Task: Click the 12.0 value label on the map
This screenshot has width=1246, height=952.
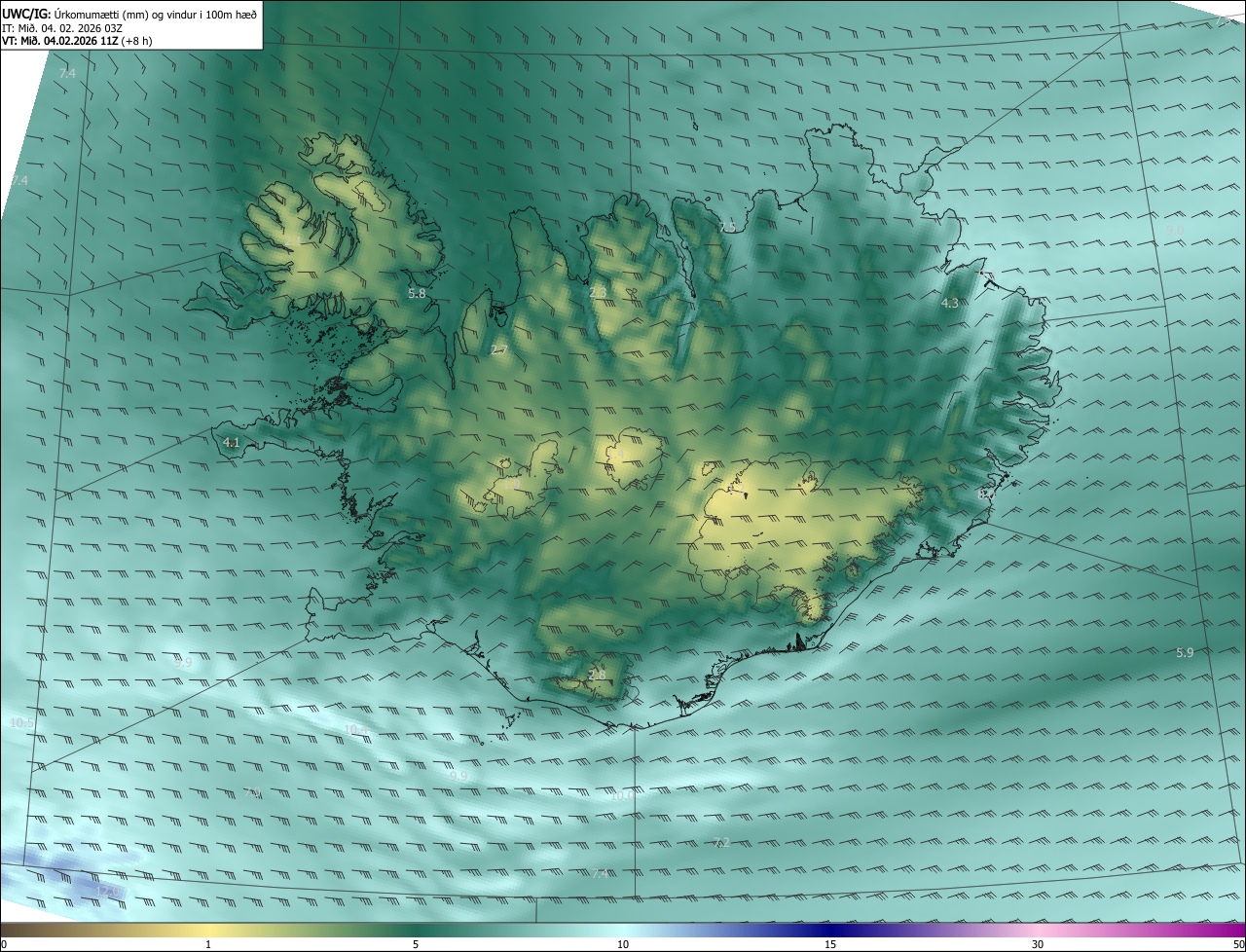Action: (107, 891)
